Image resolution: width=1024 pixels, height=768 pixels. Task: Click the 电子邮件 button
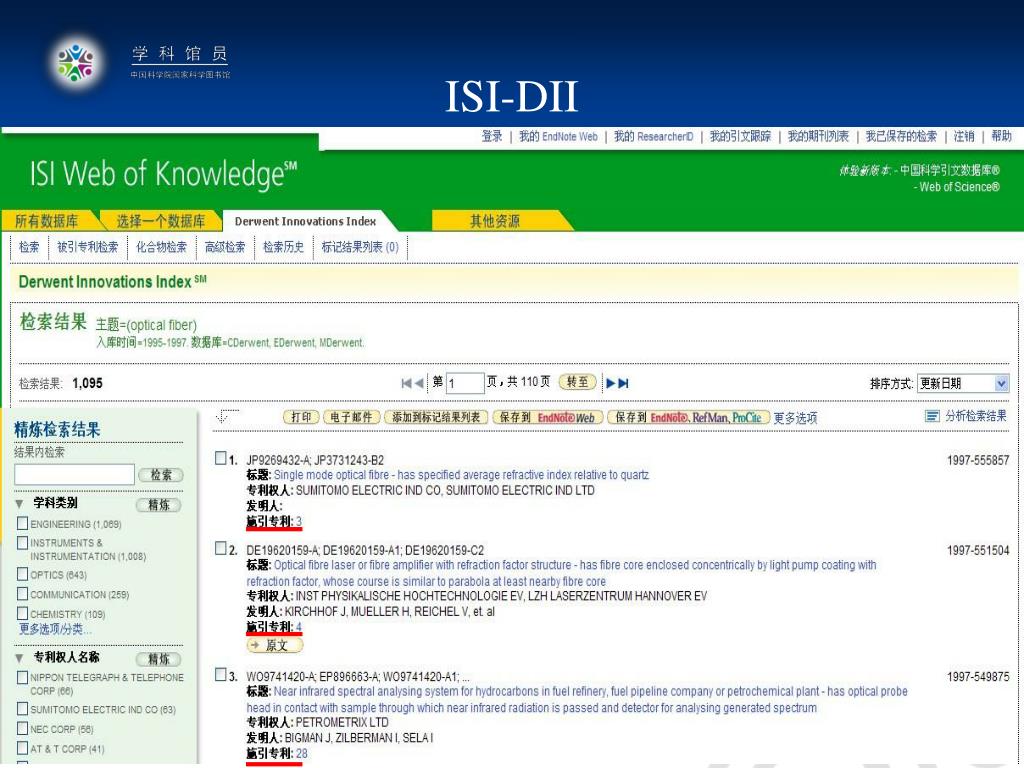[352, 417]
